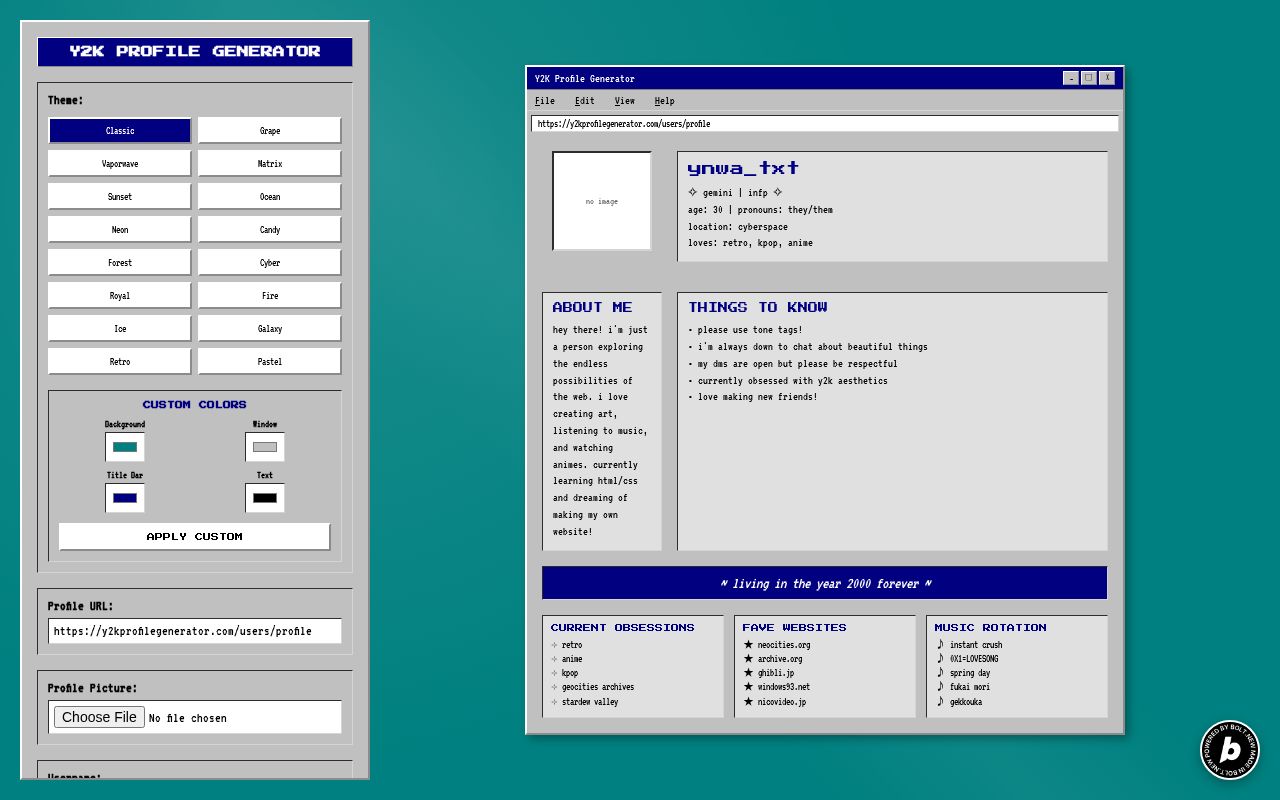Click "windows93.net" in the websites list
This screenshot has width=1280, height=800.
click(x=784, y=687)
